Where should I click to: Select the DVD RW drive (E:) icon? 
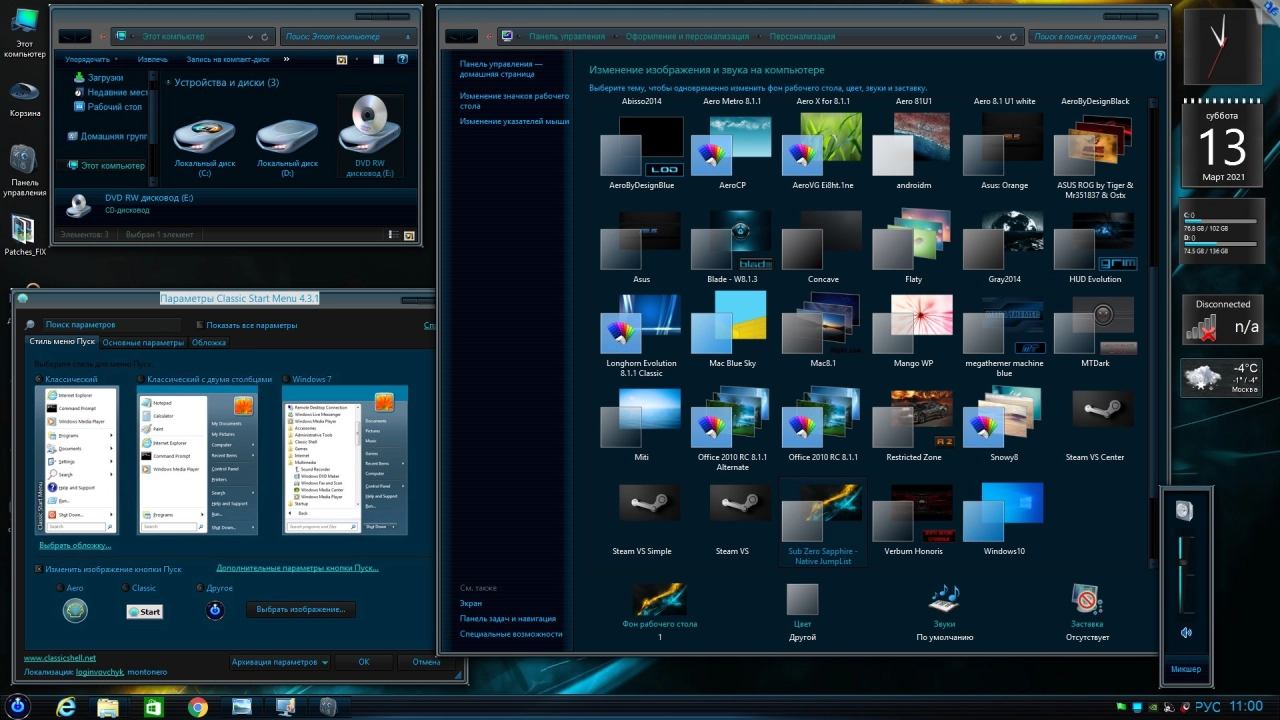point(370,135)
